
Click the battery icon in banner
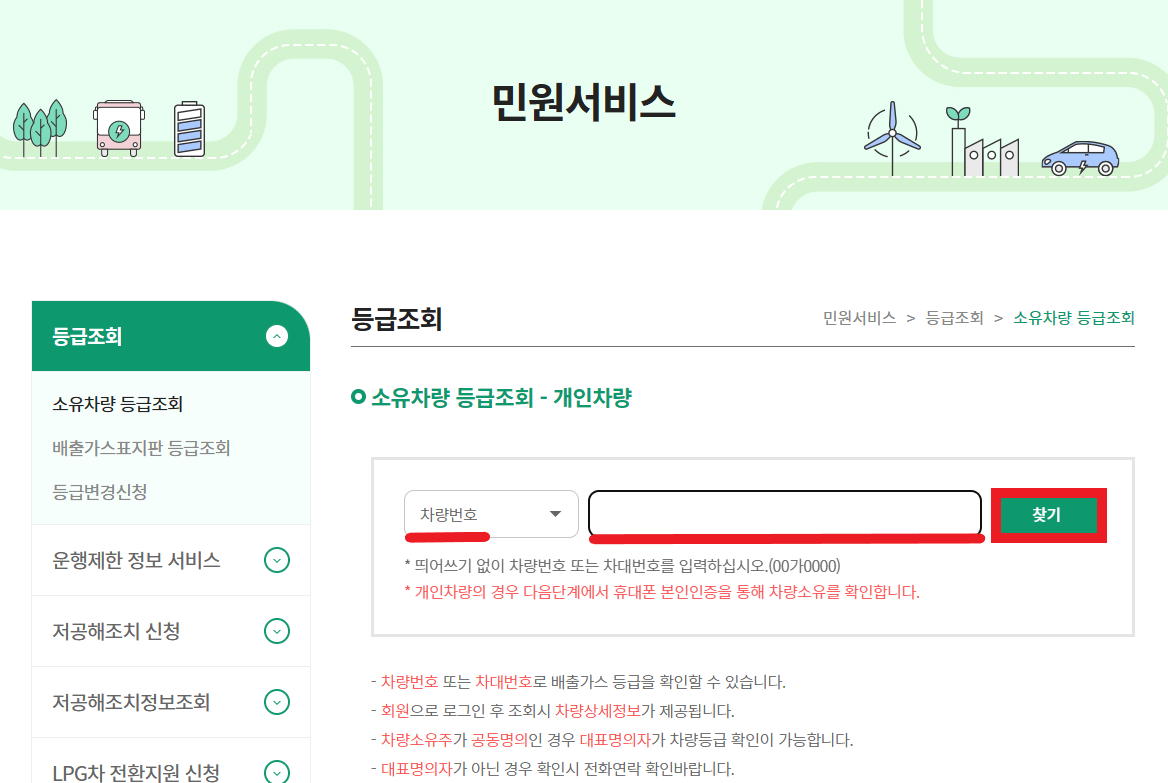click(x=189, y=130)
